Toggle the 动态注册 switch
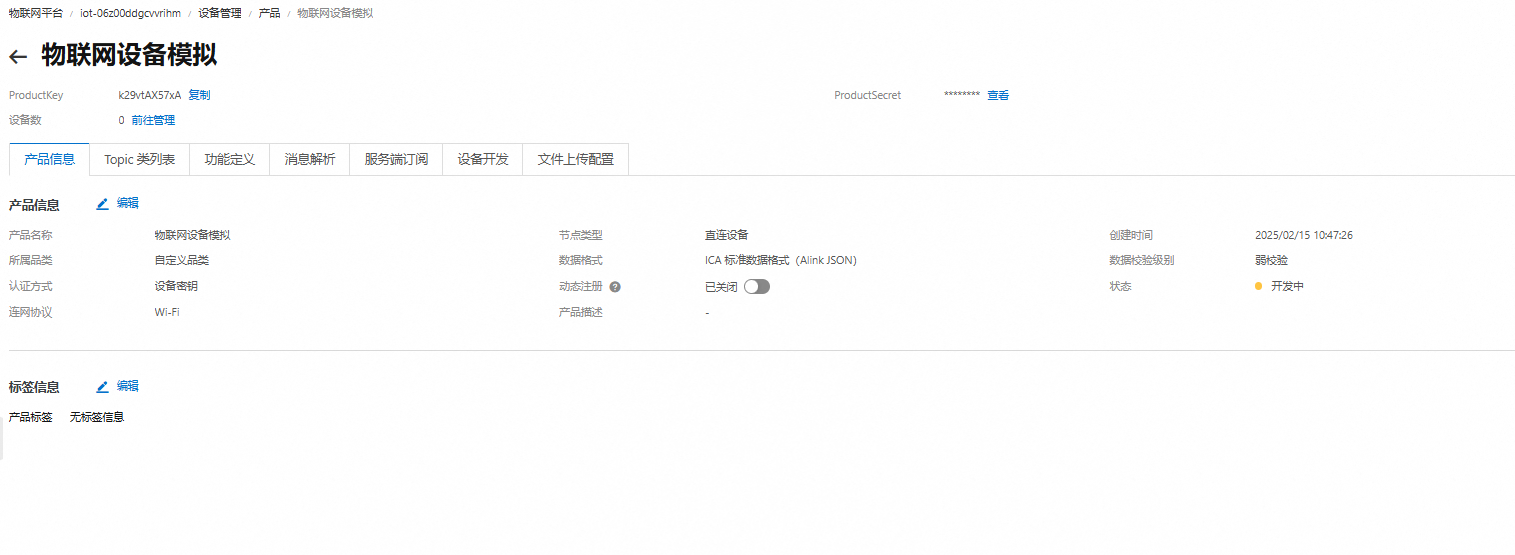The image size is (1515, 555). click(x=756, y=287)
